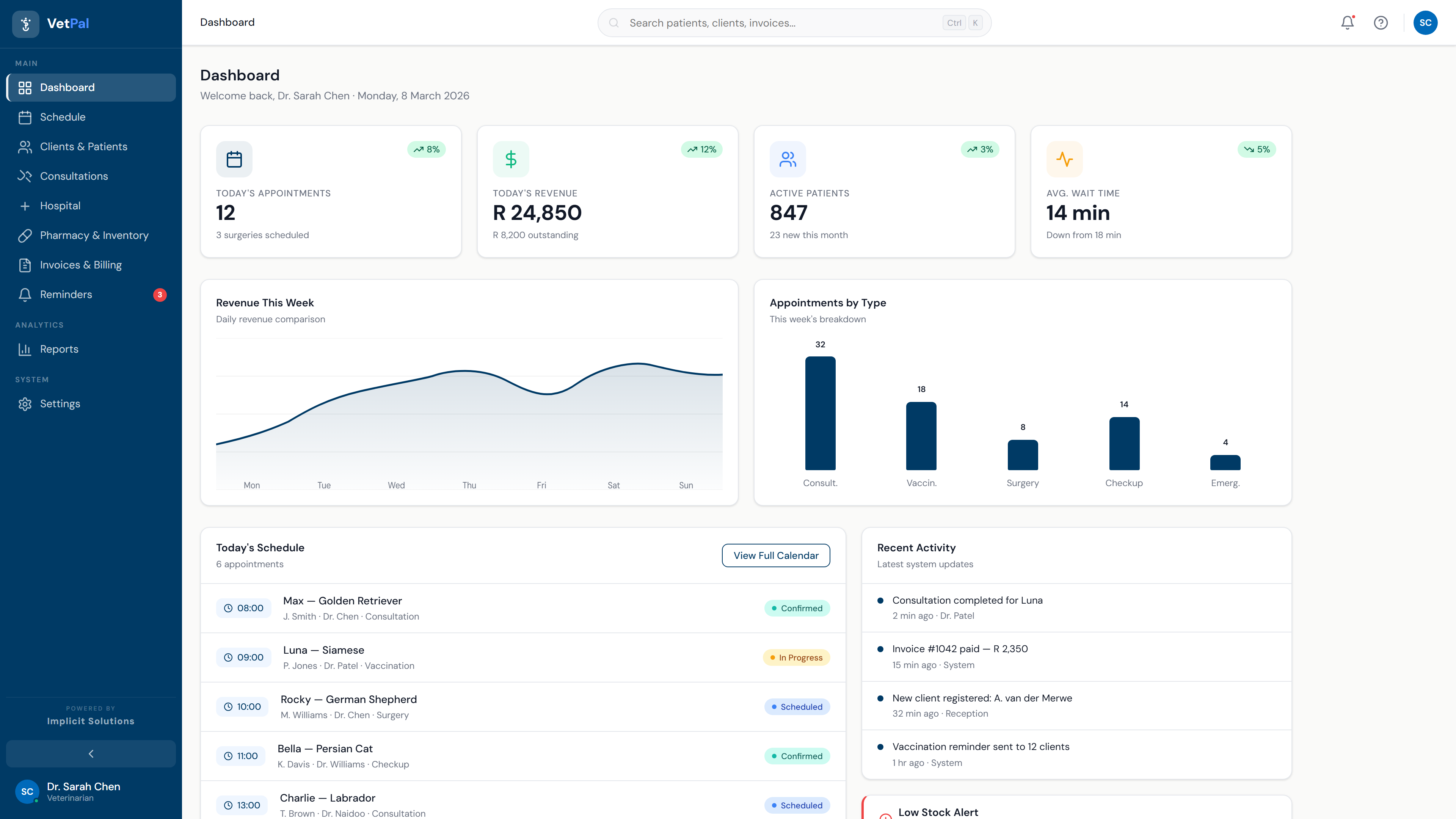The image size is (1456, 819).
Task: Collapse the sidebar with the chevron button
Action: coord(91,753)
